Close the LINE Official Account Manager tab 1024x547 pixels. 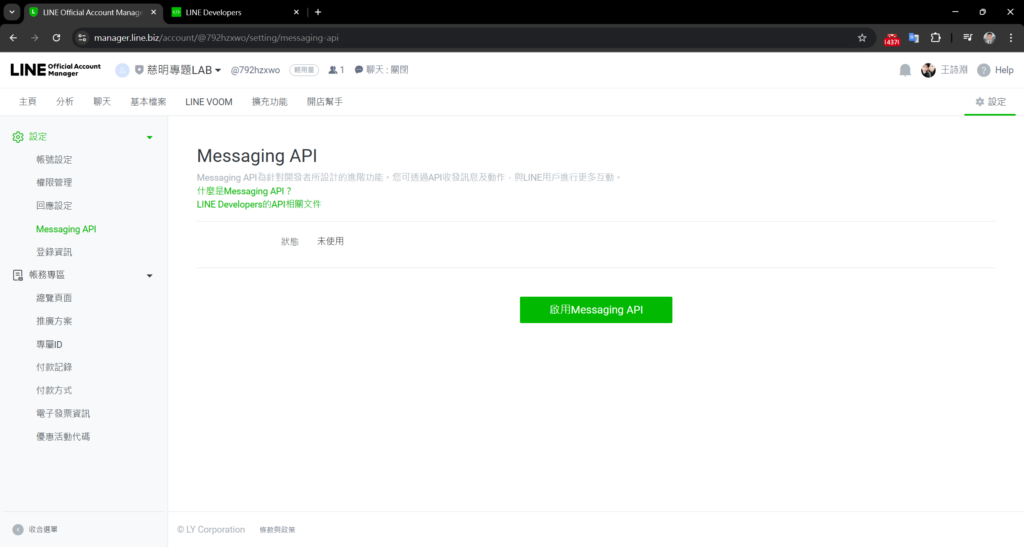pos(153,12)
